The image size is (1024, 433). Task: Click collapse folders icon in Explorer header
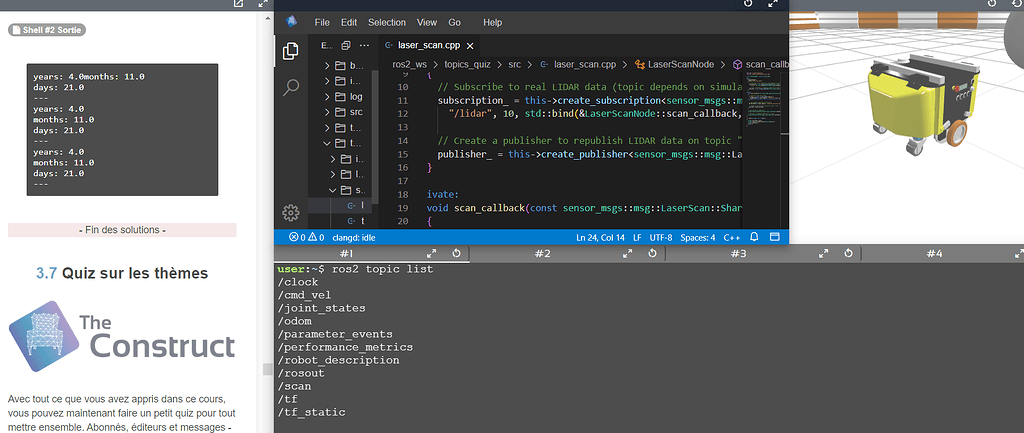[x=346, y=46]
